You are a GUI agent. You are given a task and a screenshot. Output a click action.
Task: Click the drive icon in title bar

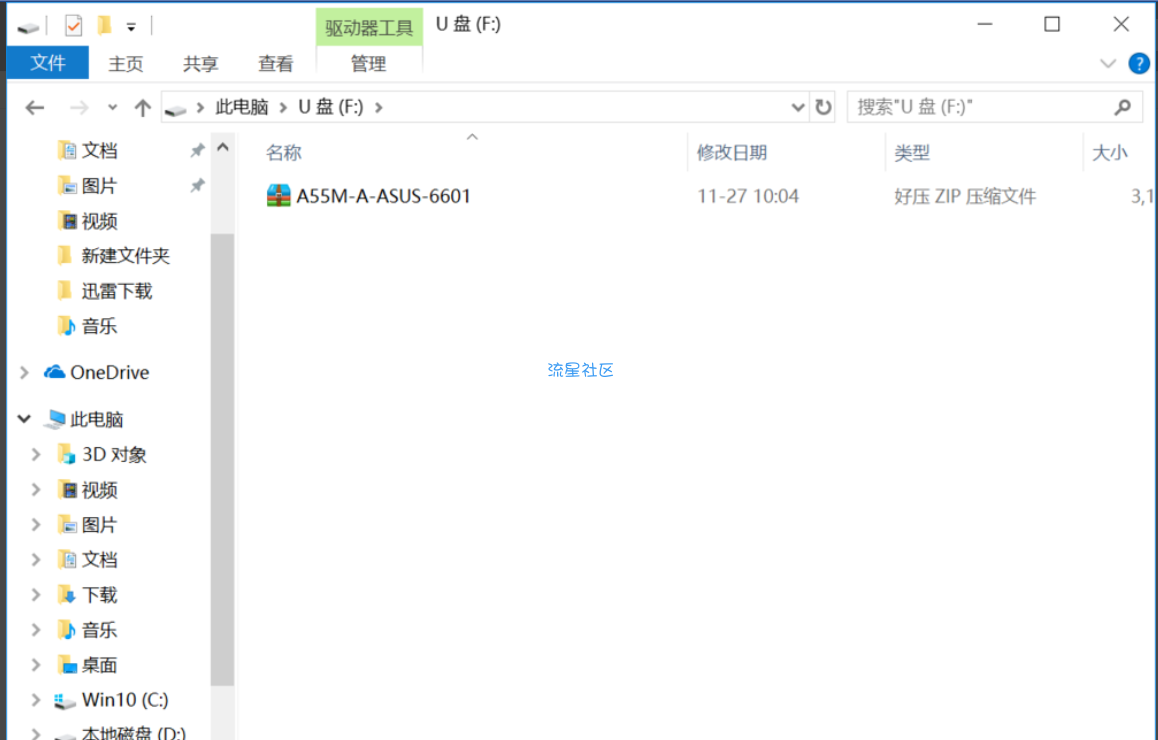[x=28, y=27]
